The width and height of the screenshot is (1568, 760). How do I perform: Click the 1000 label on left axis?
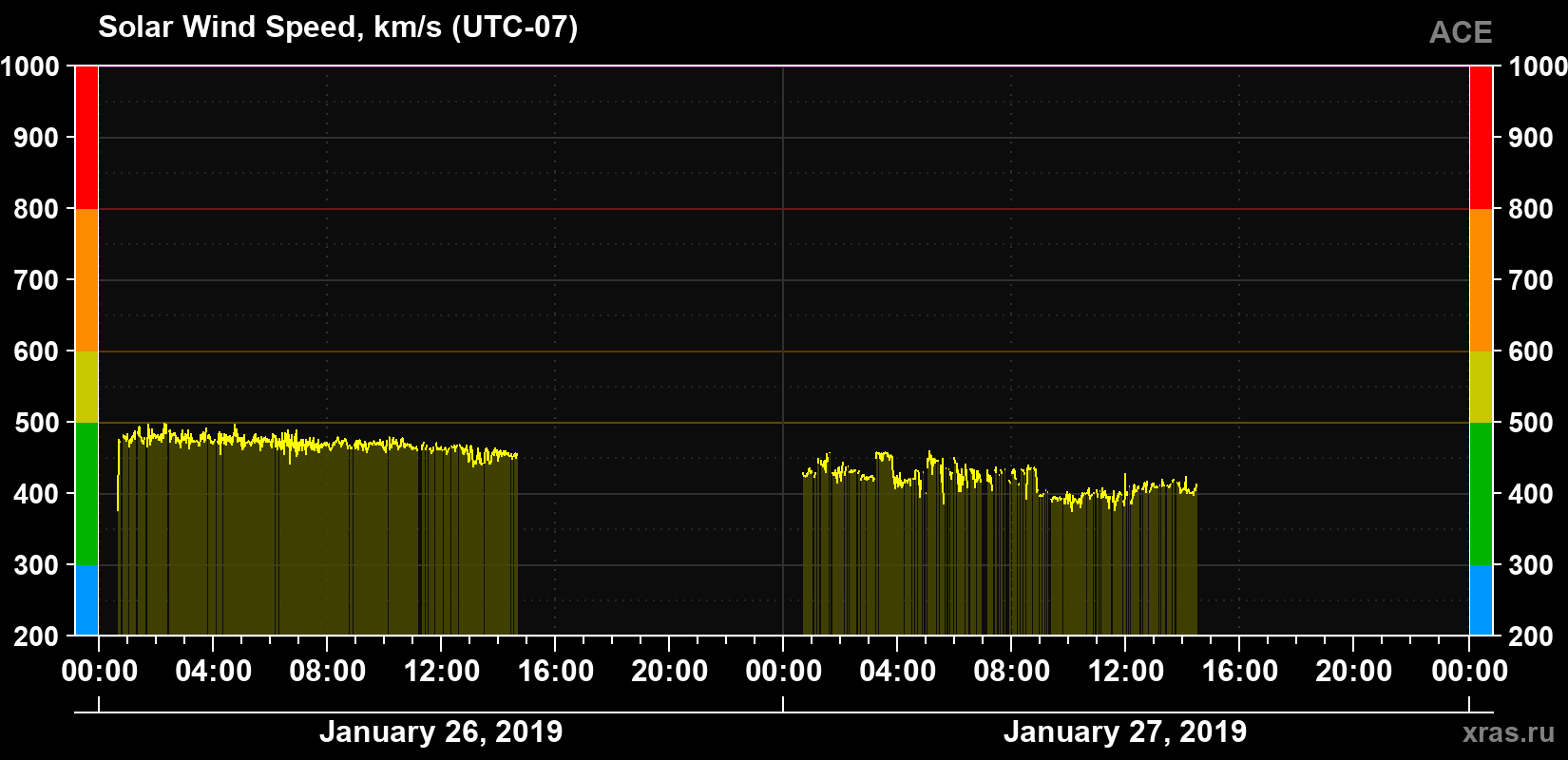pyautogui.click(x=29, y=66)
